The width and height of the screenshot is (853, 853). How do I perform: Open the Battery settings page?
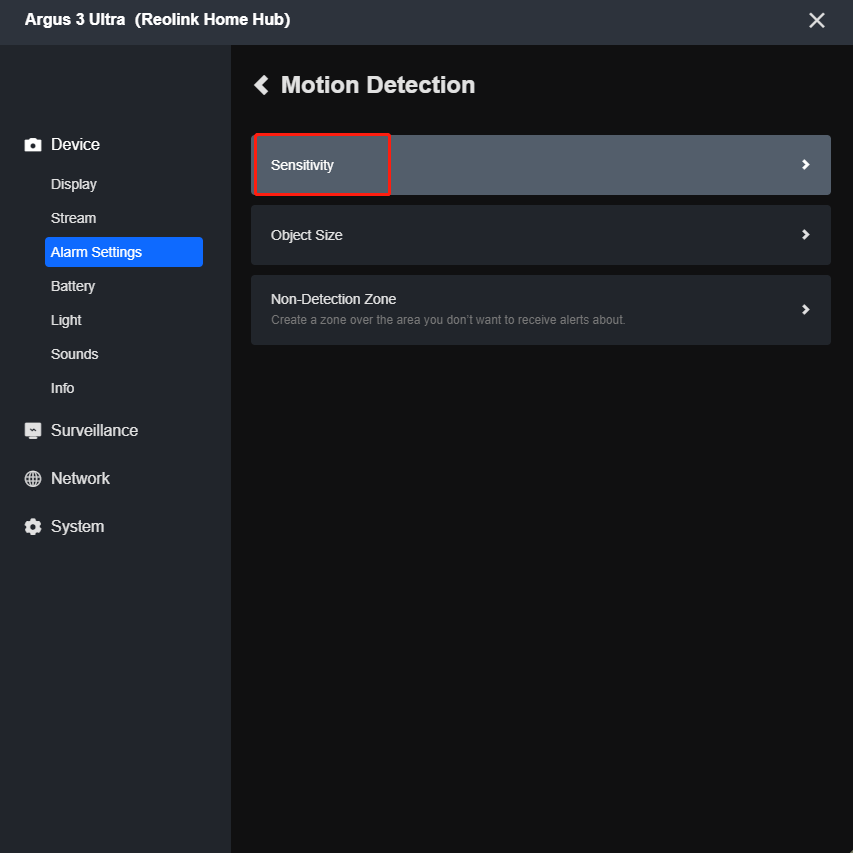(x=73, y=286)
